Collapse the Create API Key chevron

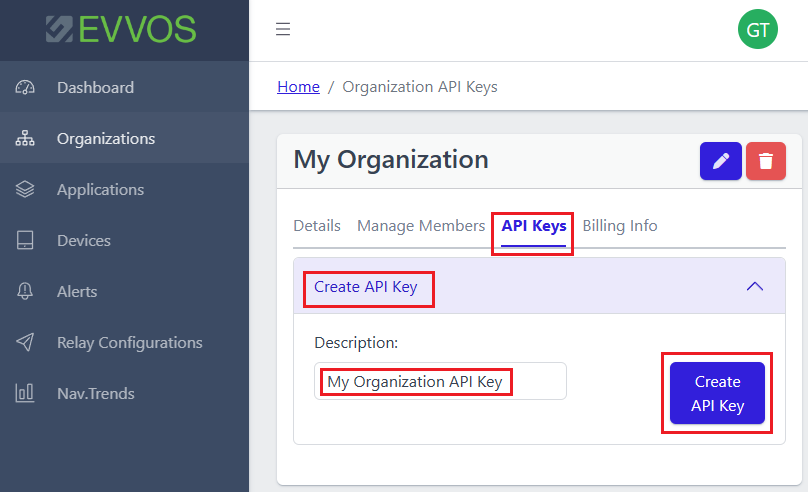(755, 286)
